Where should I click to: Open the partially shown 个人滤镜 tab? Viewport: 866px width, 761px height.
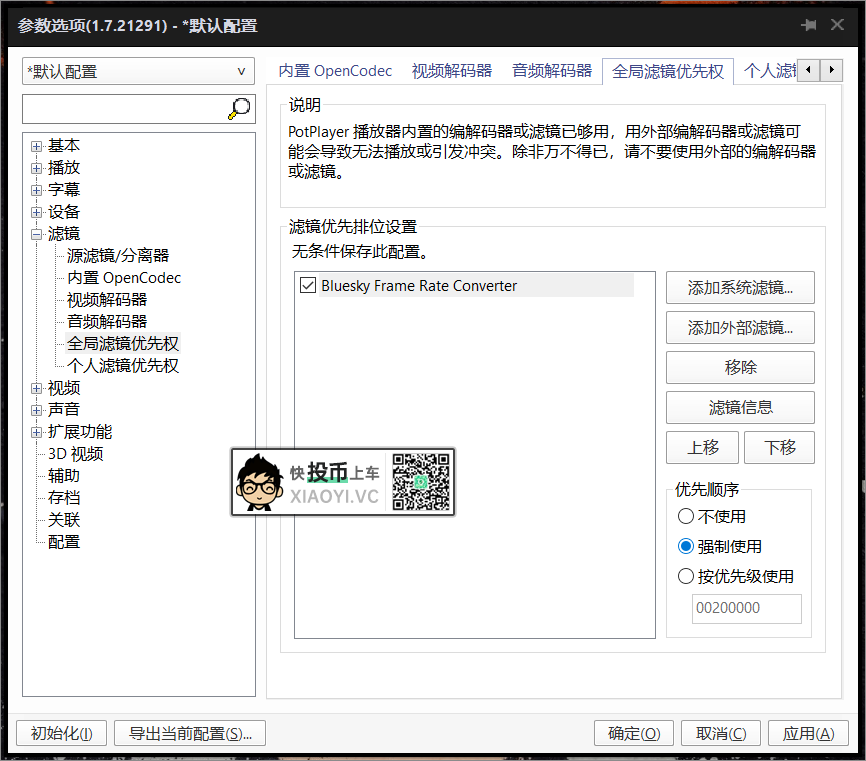point(769,71)
